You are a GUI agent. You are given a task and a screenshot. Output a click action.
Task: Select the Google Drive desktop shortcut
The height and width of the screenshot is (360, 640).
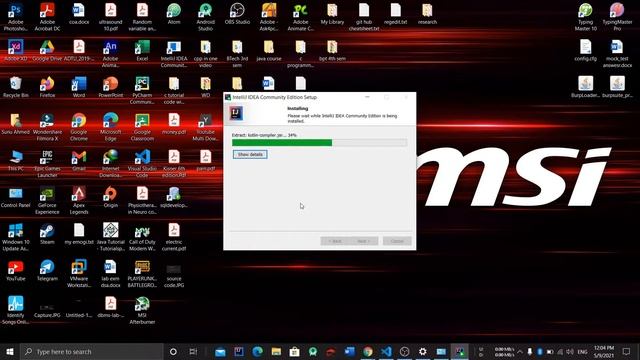point(47,50)
